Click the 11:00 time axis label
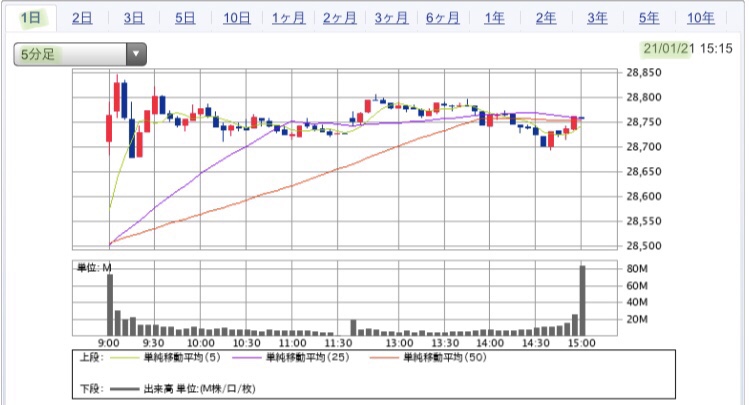 292,343
